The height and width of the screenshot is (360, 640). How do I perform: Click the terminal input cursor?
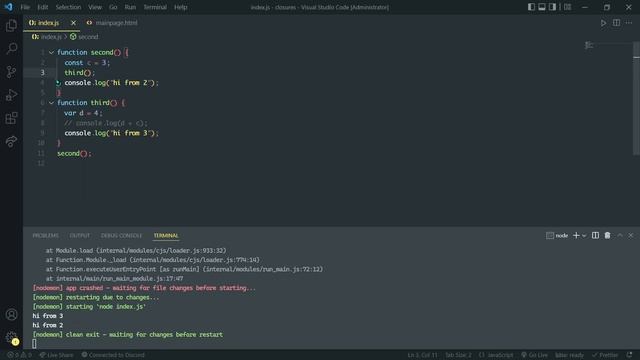tap(34, 344)
